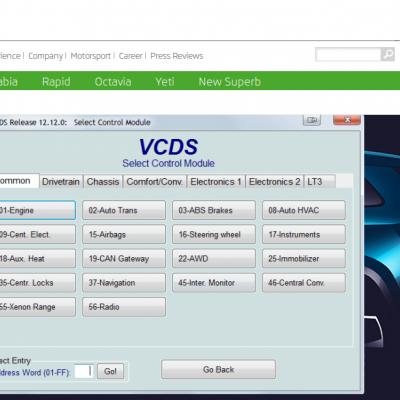The image size is (400, 400).
Task: Select Rapid in the green model bar
Action: (56, 82)
